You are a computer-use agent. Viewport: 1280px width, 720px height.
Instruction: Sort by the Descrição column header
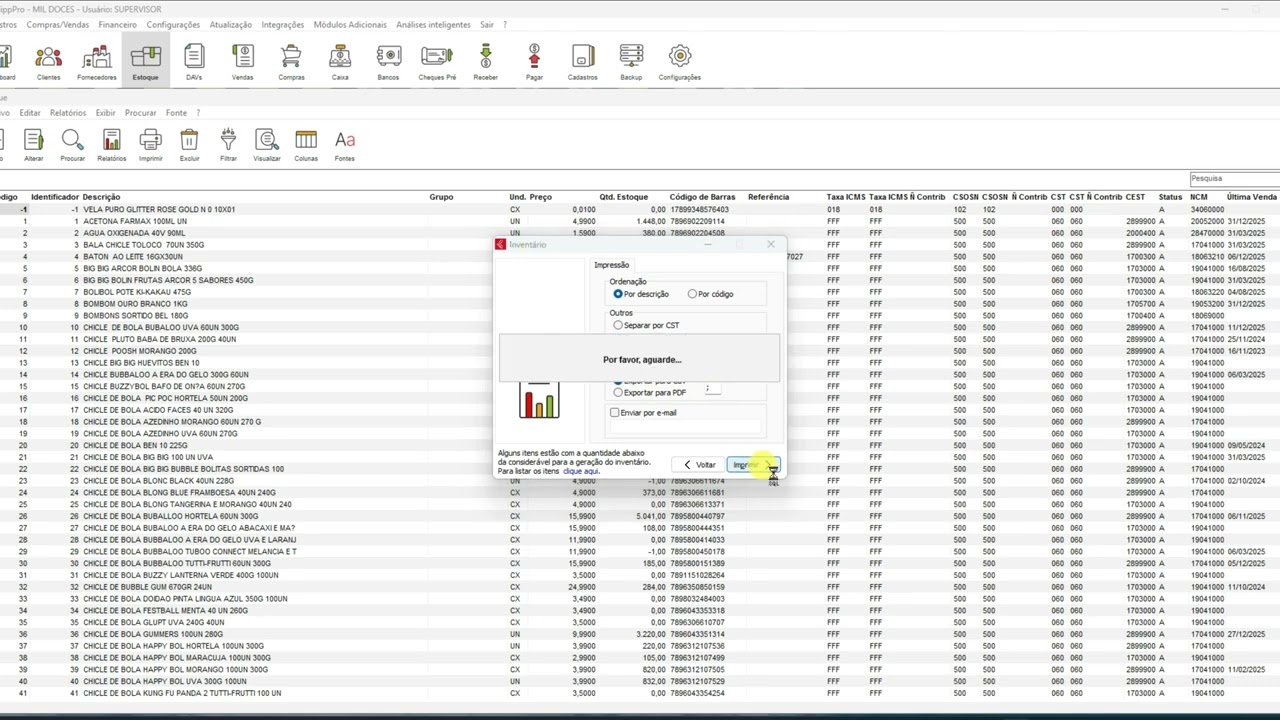101,197
